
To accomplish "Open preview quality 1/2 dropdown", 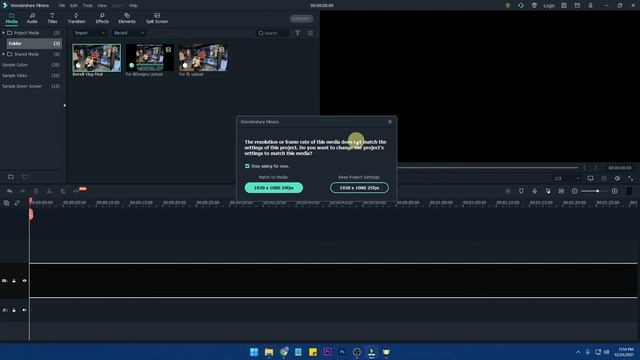I will pyautogui.click(x=567, y=178).
